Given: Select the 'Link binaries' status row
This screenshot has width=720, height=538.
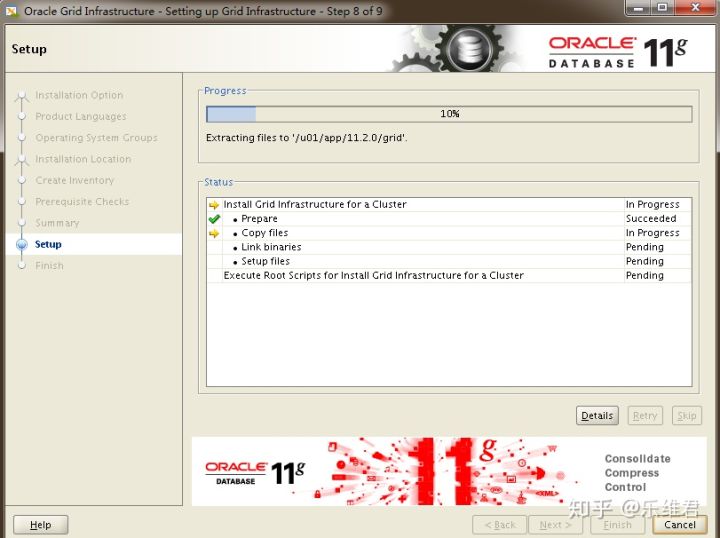Looking at the screenshot, I should (x=449, y=247).
